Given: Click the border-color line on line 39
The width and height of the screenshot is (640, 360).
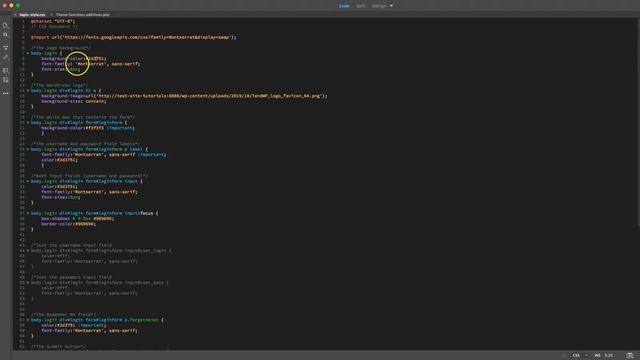Looking at the screenshot, I should coord(69,224).
